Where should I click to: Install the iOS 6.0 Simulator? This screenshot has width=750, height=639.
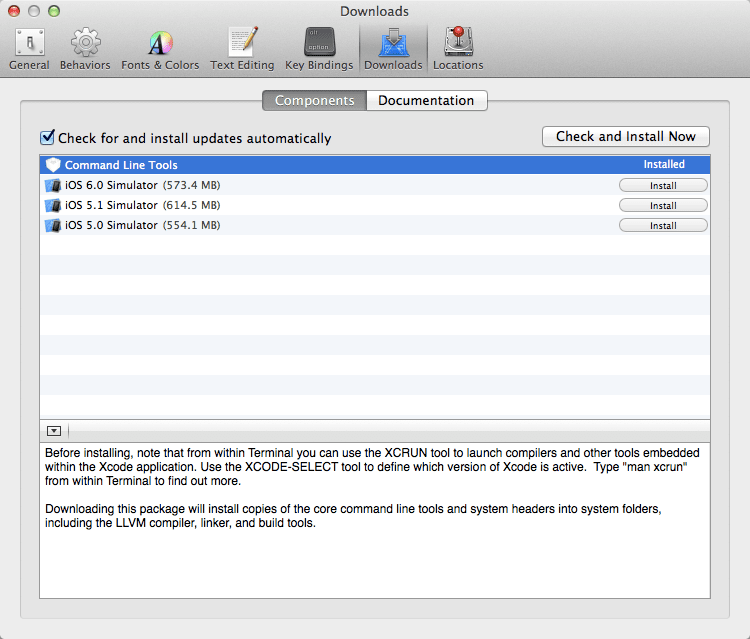click(x=663, y=185)
